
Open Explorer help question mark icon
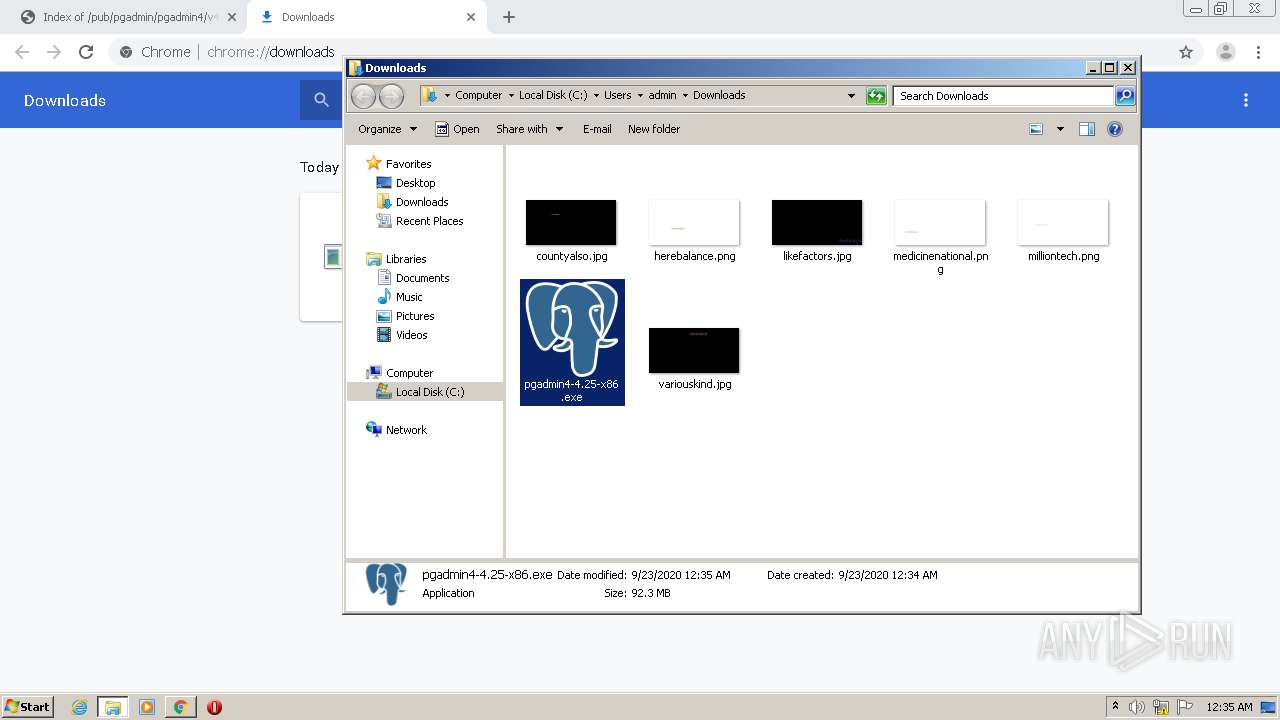[1115, 129]
